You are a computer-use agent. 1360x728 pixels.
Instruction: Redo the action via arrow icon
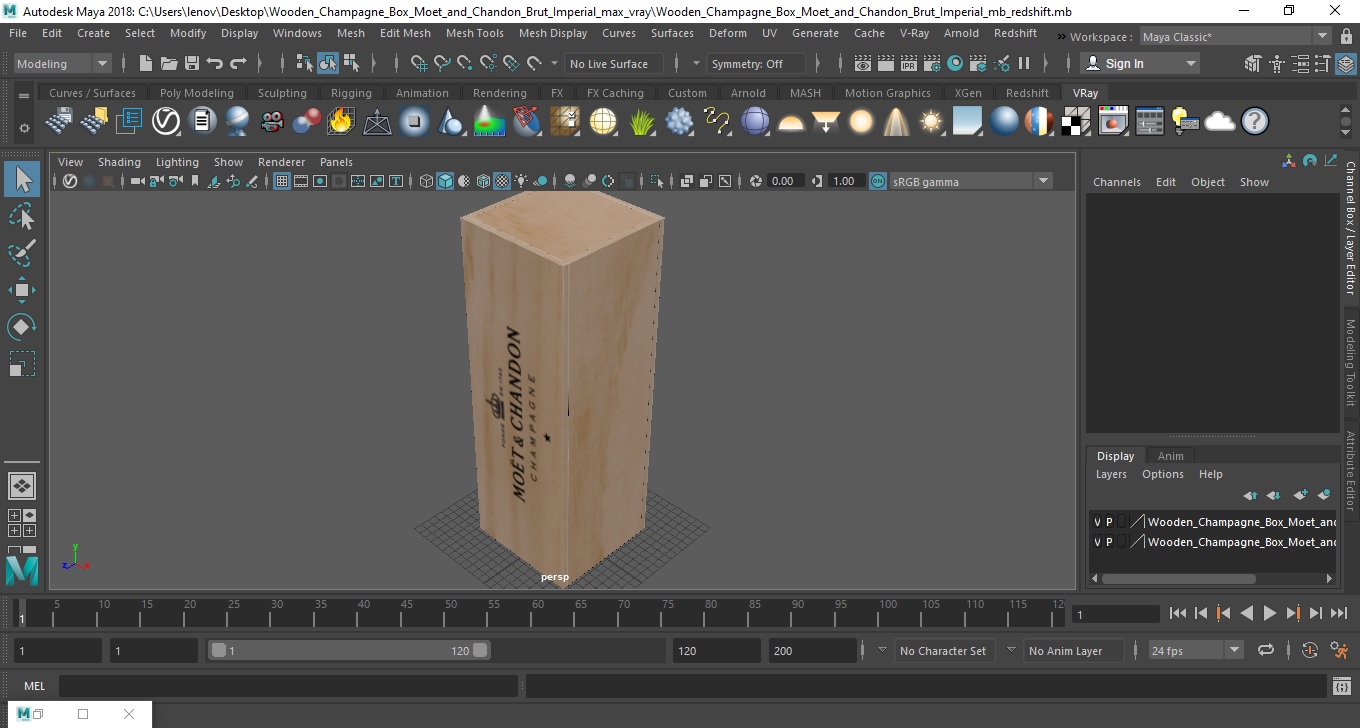tap(238, 63)
